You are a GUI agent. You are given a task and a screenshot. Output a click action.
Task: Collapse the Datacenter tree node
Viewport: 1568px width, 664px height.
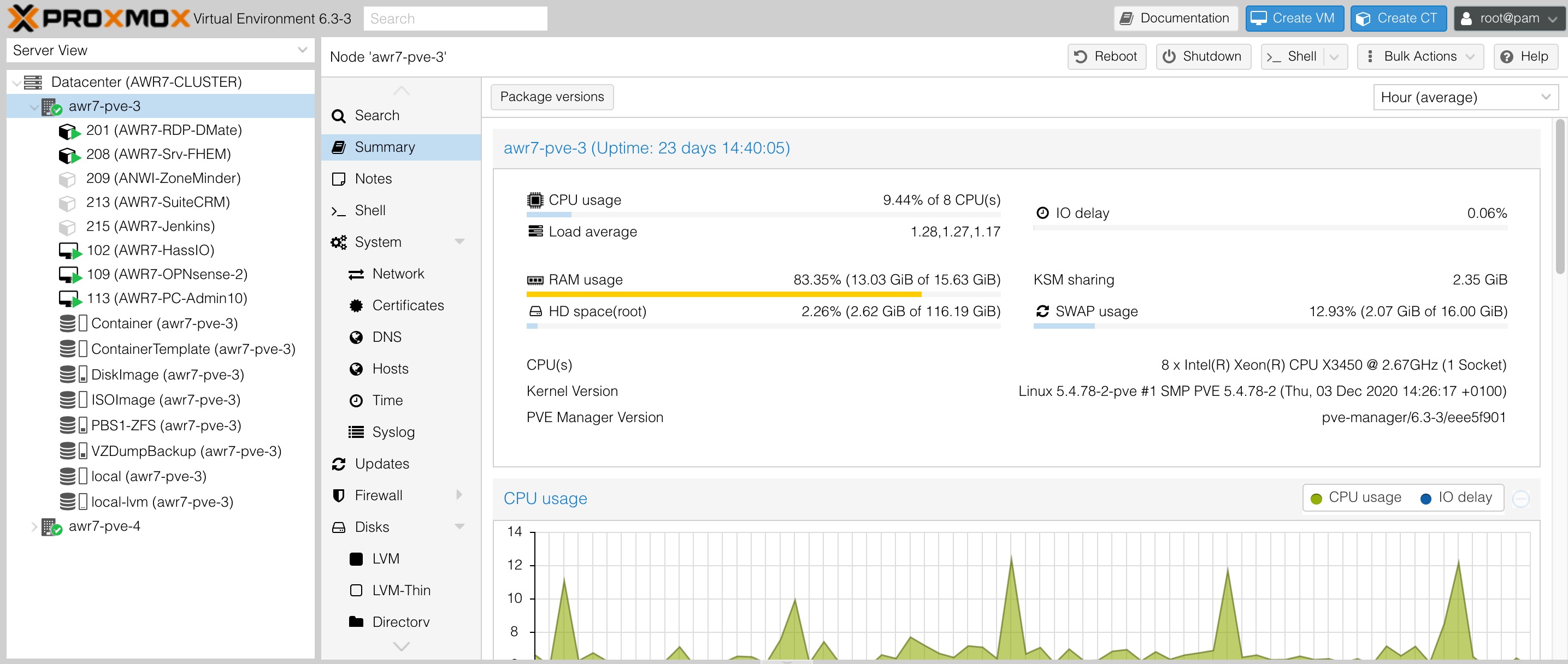tap(16, 83)
